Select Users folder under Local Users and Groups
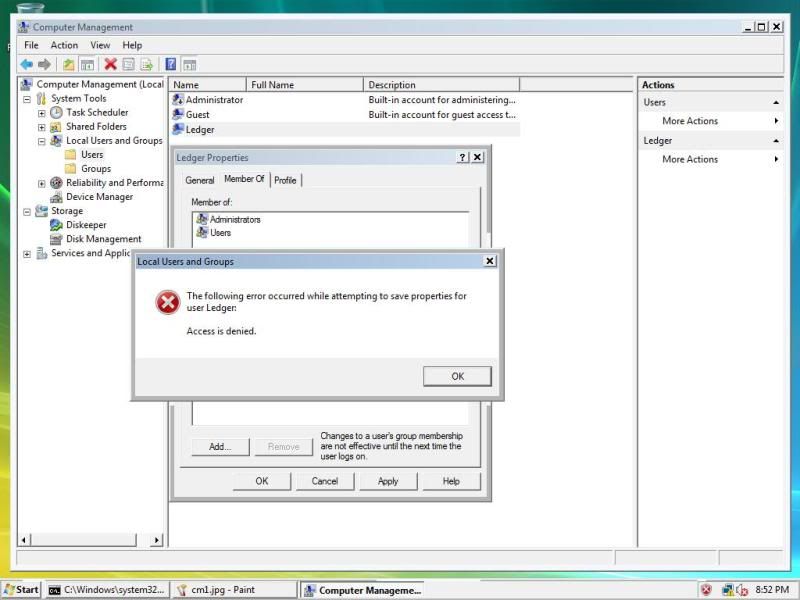This screenshot has width=800, height=600. (92, 155)
